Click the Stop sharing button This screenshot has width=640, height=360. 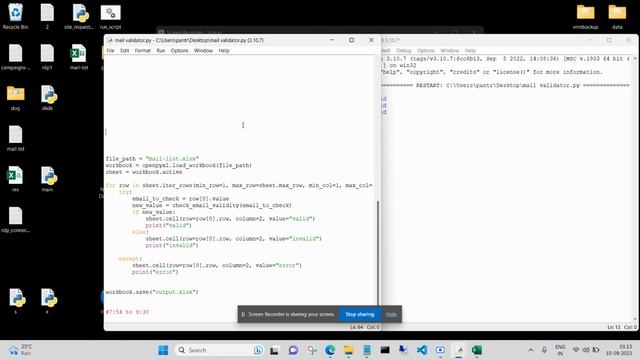(x=360, y=314)
